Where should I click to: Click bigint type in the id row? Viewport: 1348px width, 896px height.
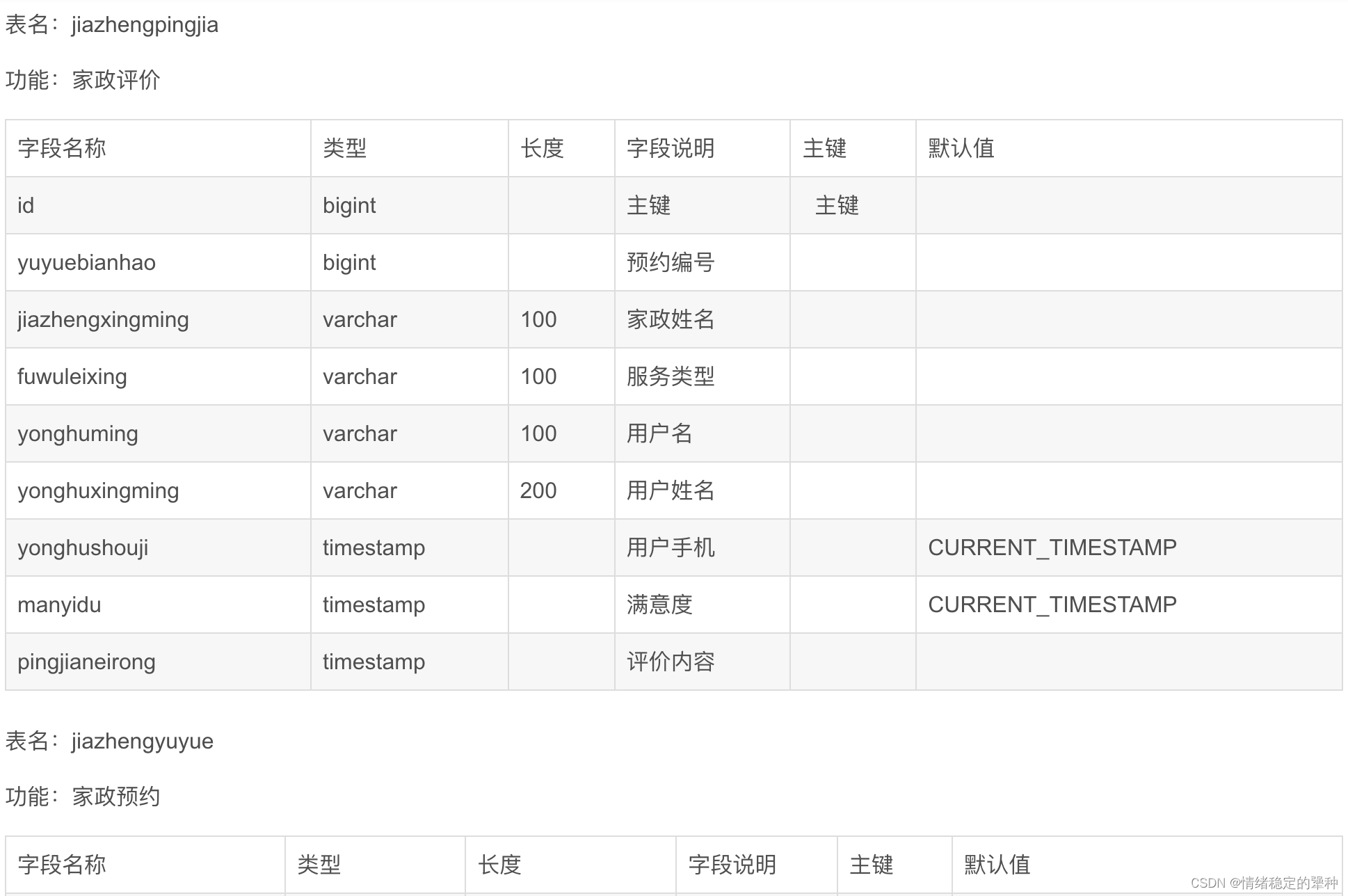[349, 205]
